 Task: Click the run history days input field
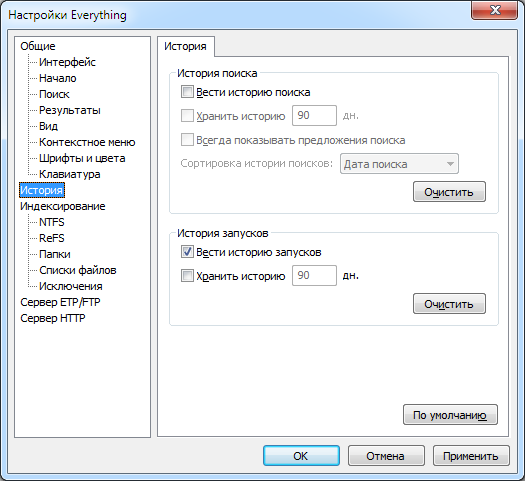(x=314, y=275)
